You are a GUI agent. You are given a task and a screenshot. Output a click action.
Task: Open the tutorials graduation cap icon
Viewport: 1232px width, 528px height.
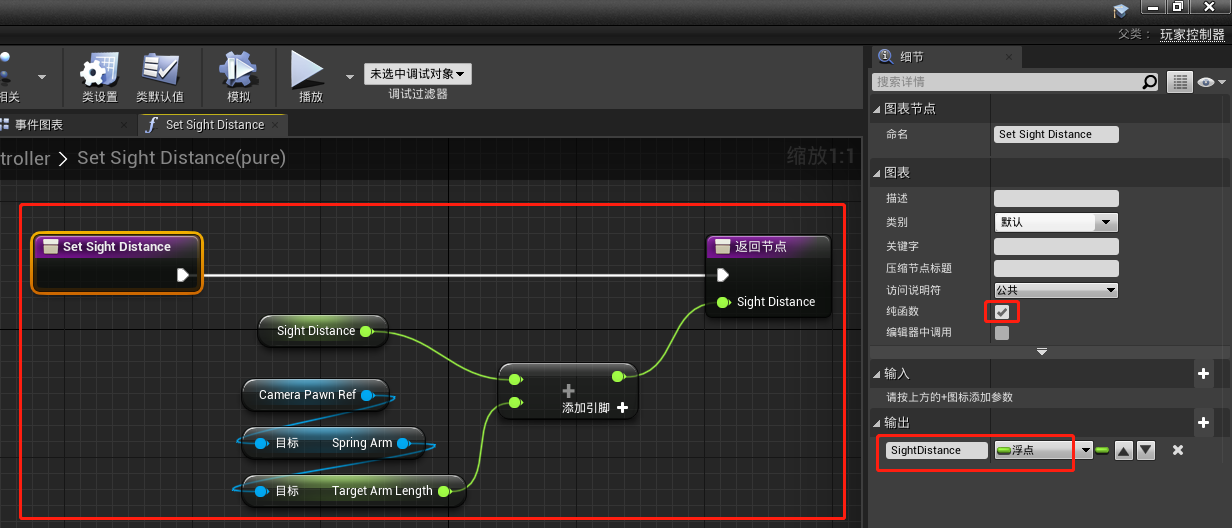[1120, 10]
